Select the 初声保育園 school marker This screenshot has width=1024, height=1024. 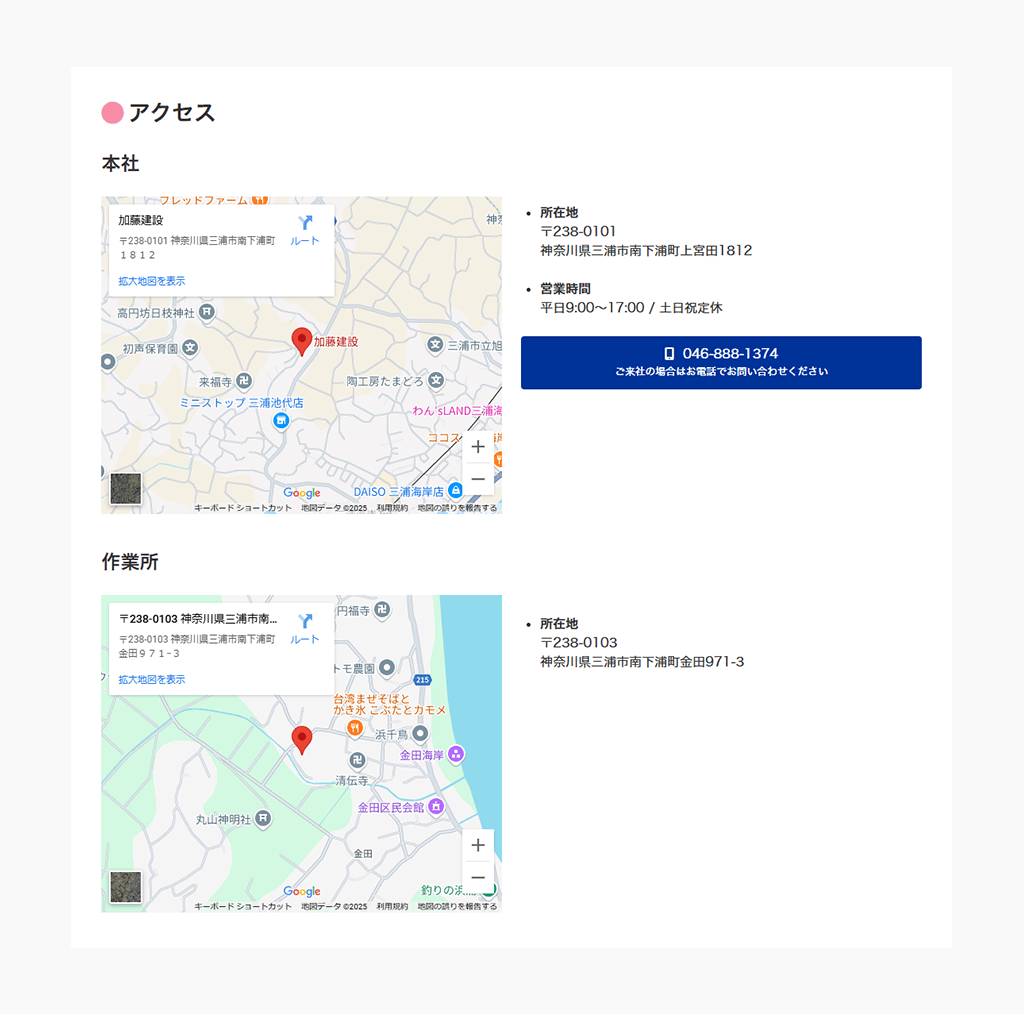click(x=190, y=347)
